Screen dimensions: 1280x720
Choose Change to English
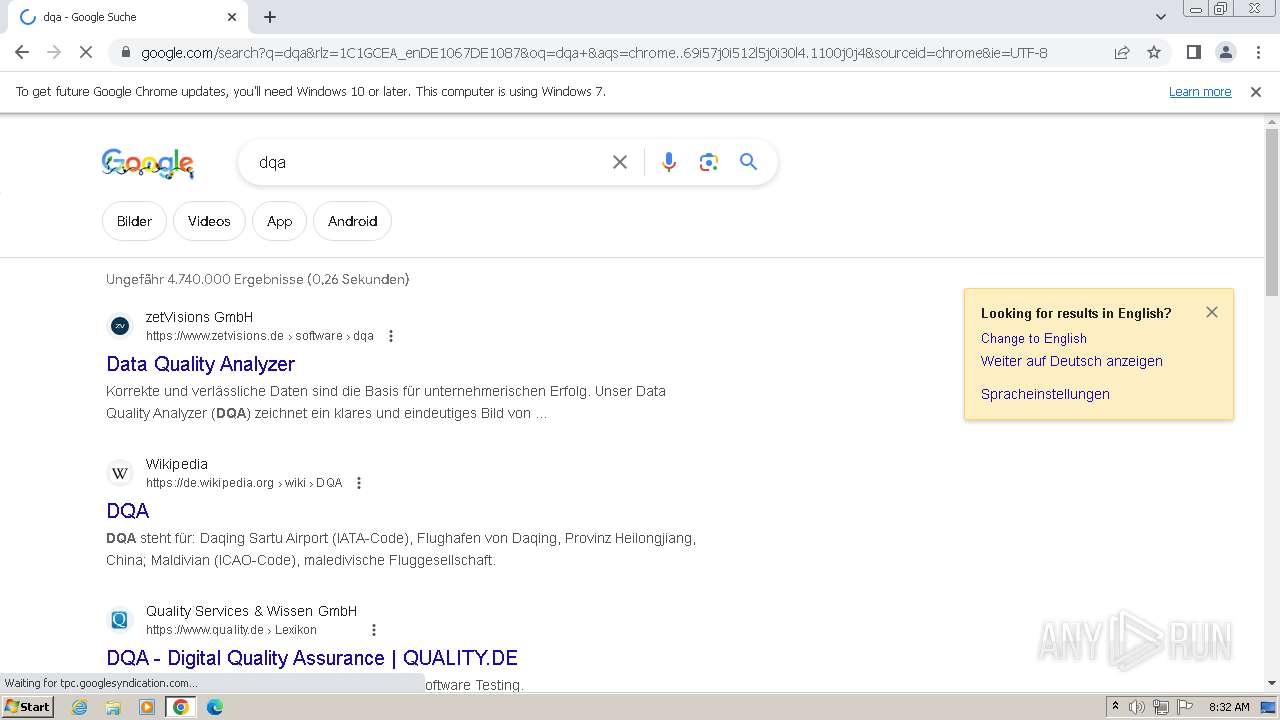click(1033, 338)
